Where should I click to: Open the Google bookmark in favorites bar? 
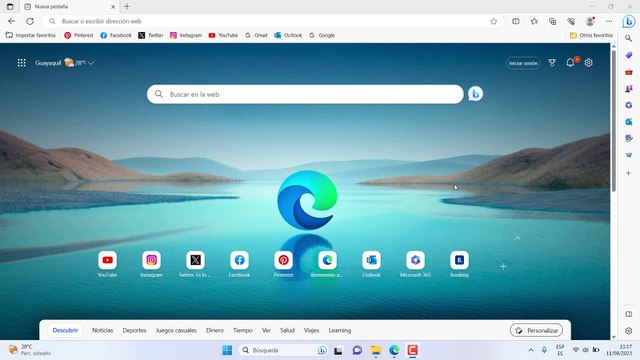322,36
